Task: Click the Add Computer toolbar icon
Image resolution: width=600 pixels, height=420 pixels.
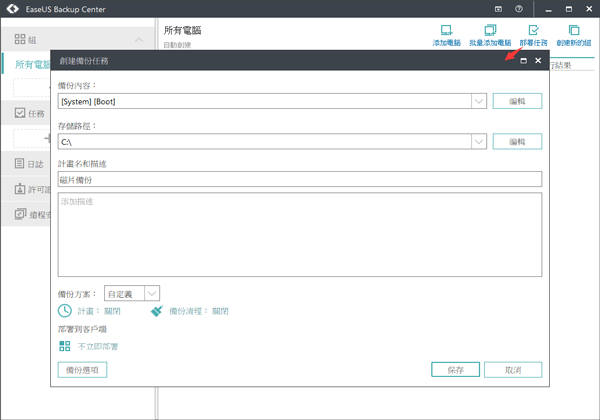Action: pos(446,30)
